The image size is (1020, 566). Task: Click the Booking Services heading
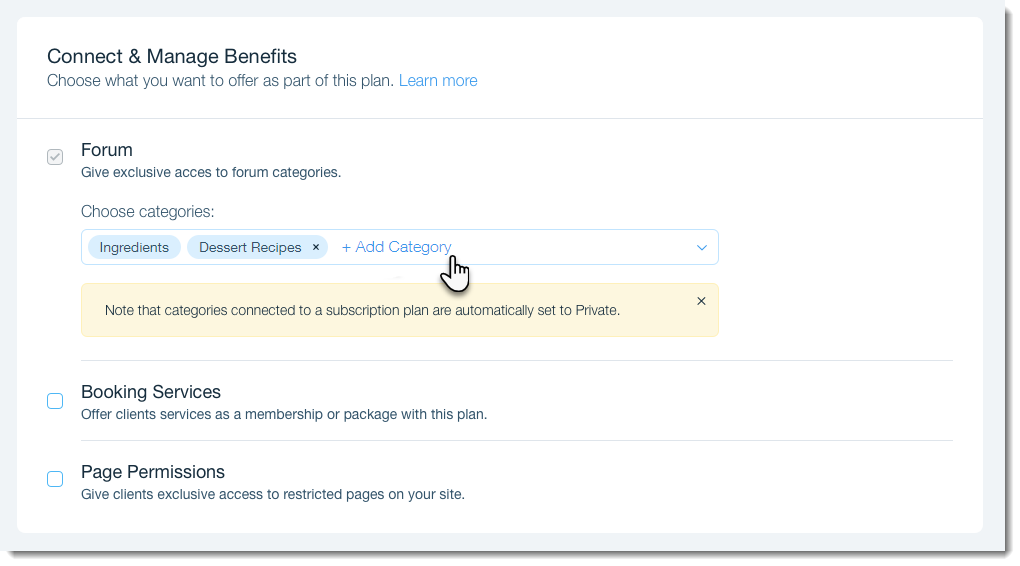pos(151,392)
